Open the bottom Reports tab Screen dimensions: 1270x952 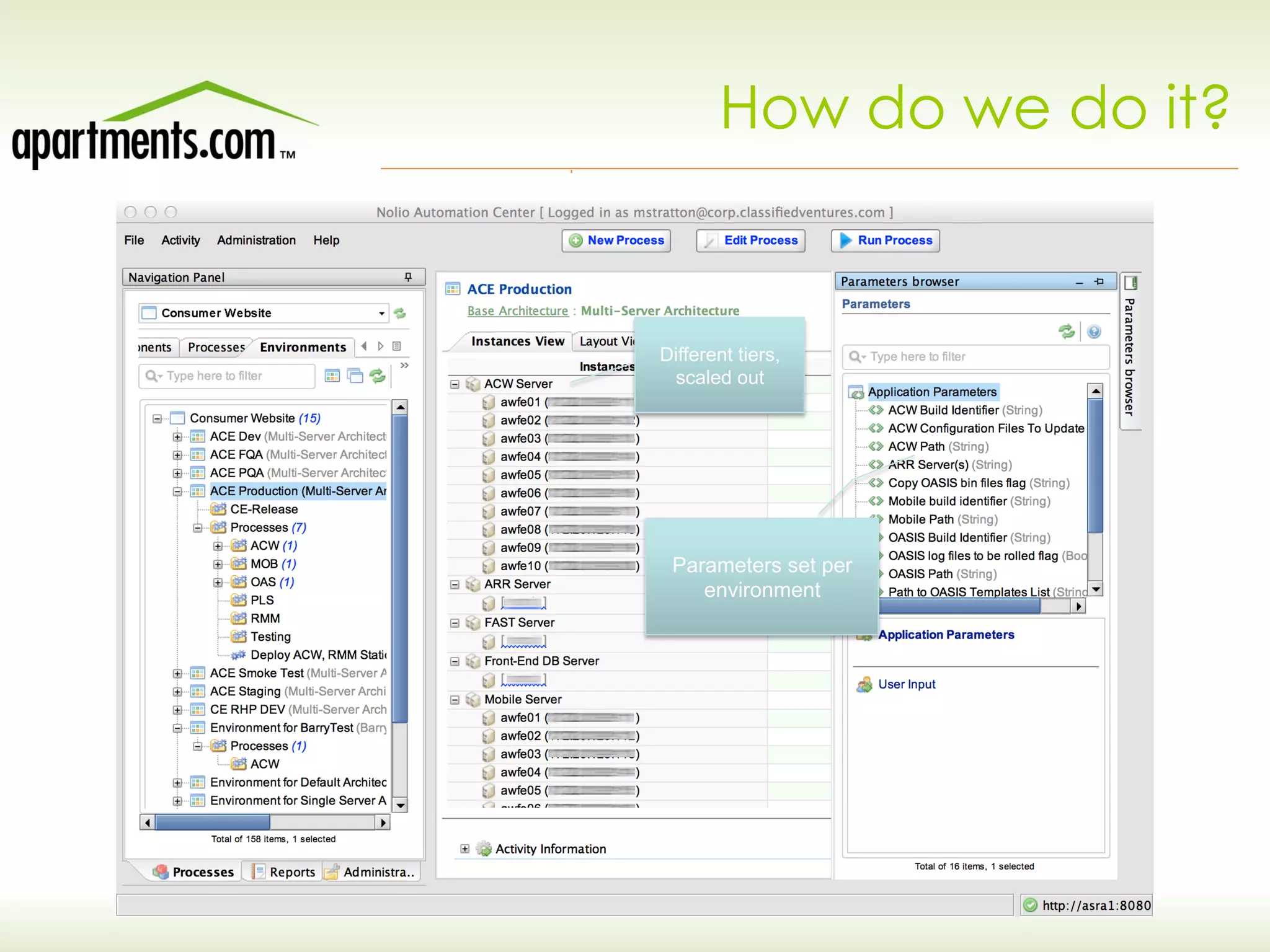[x=283, y=872]
